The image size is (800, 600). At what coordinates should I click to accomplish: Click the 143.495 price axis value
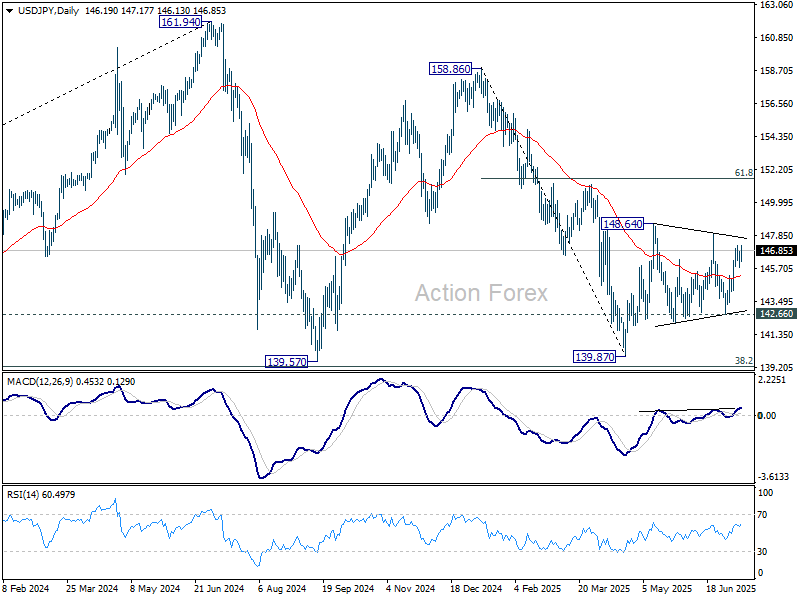[x=776, y=302]
